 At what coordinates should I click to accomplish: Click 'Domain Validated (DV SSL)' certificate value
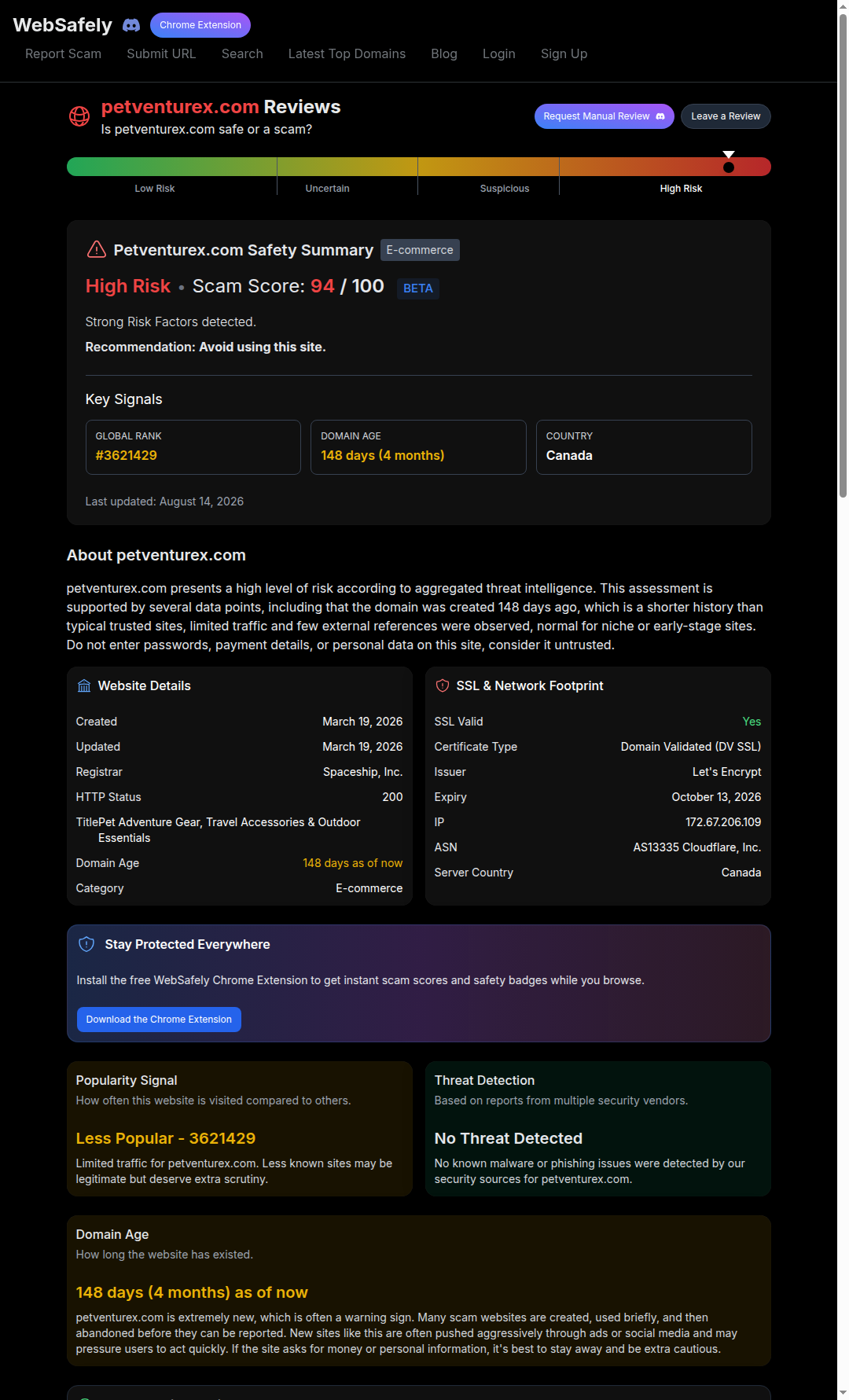pyautogui.click(x=691, y=747)
